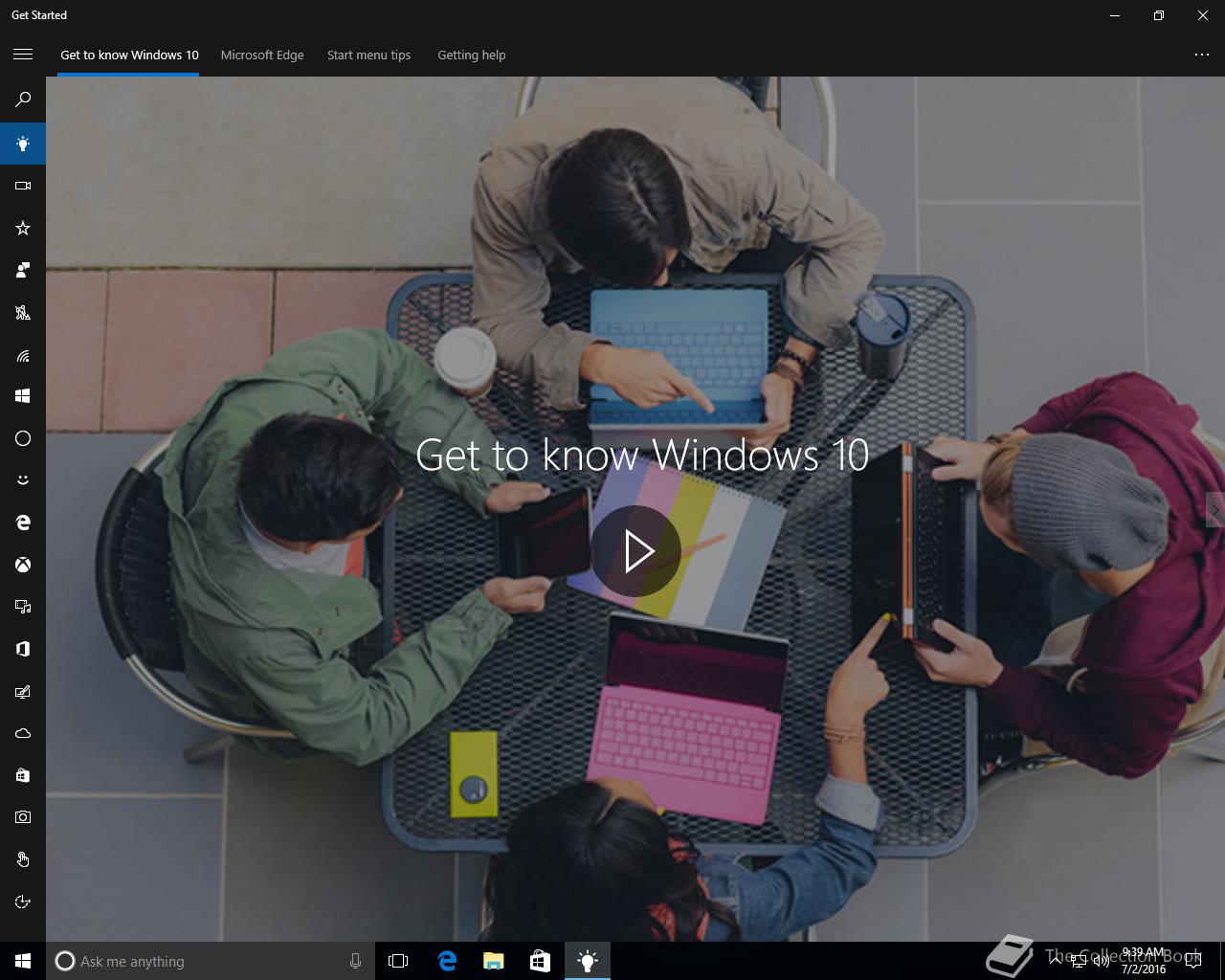
Task: Click the Cortana microphone icon
Action: coord(355,961)
